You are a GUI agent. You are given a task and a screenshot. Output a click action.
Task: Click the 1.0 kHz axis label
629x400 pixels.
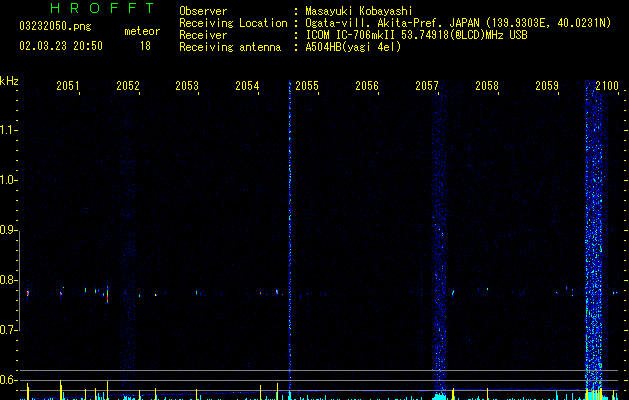[x=8, y=180]
